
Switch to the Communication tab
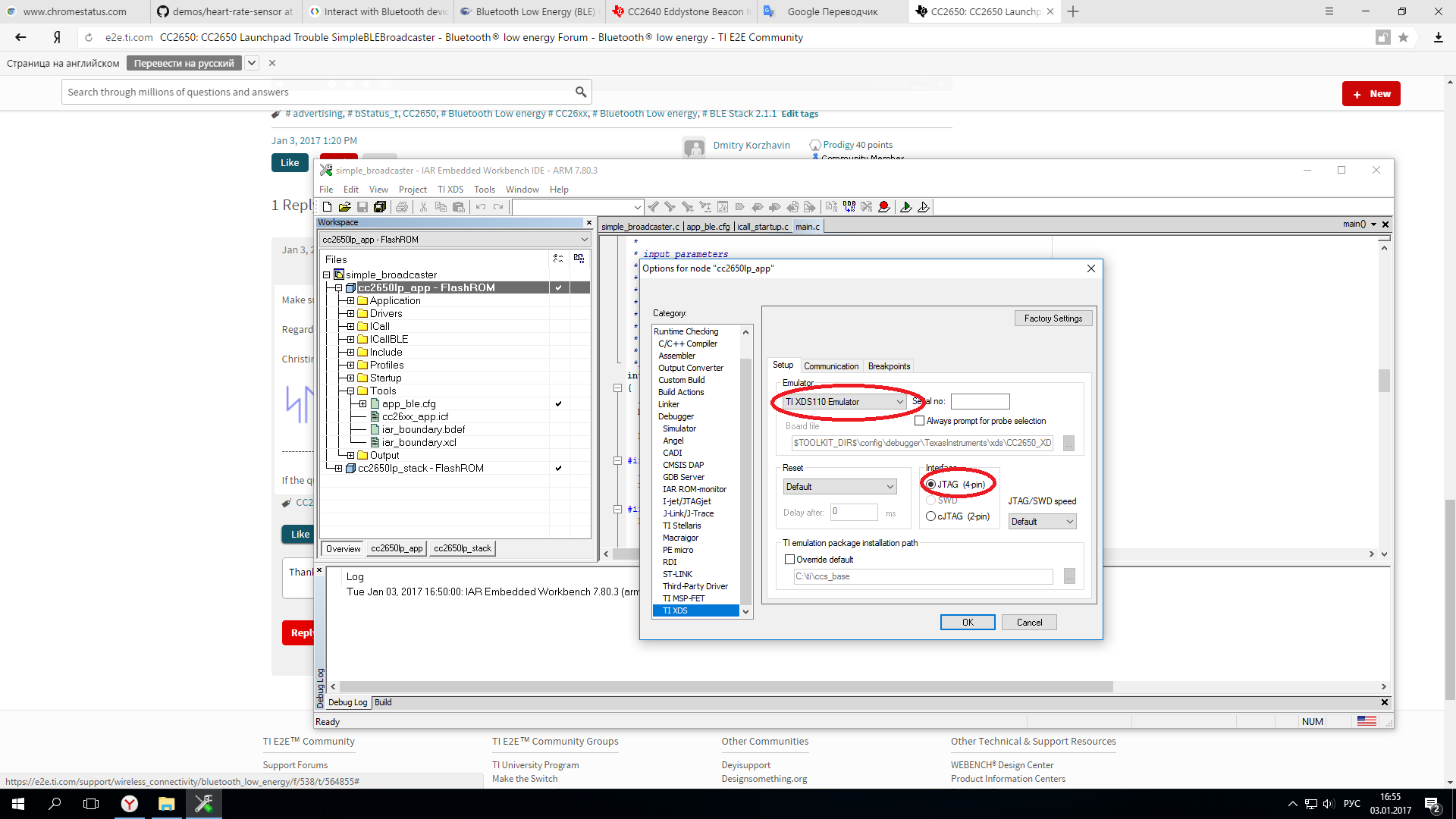click(x=831, y=366)
